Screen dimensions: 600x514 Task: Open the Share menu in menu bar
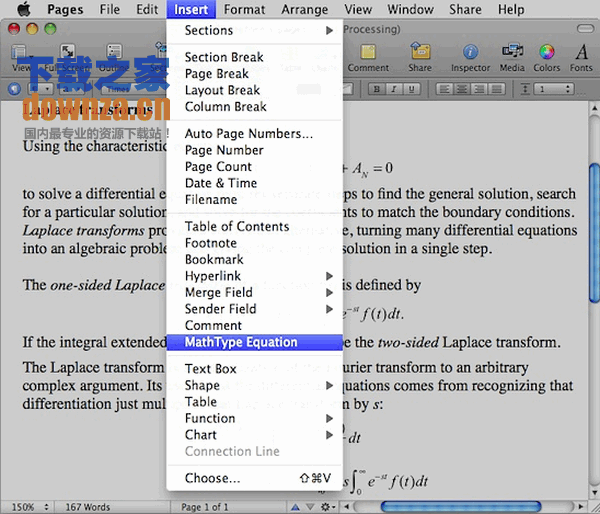[x=465, y=9]
